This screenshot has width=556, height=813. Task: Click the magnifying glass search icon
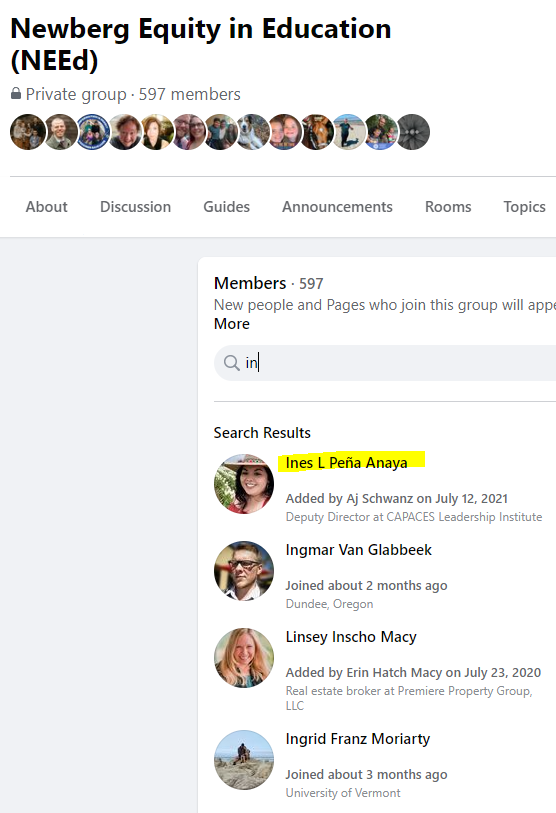pos(231,363)
